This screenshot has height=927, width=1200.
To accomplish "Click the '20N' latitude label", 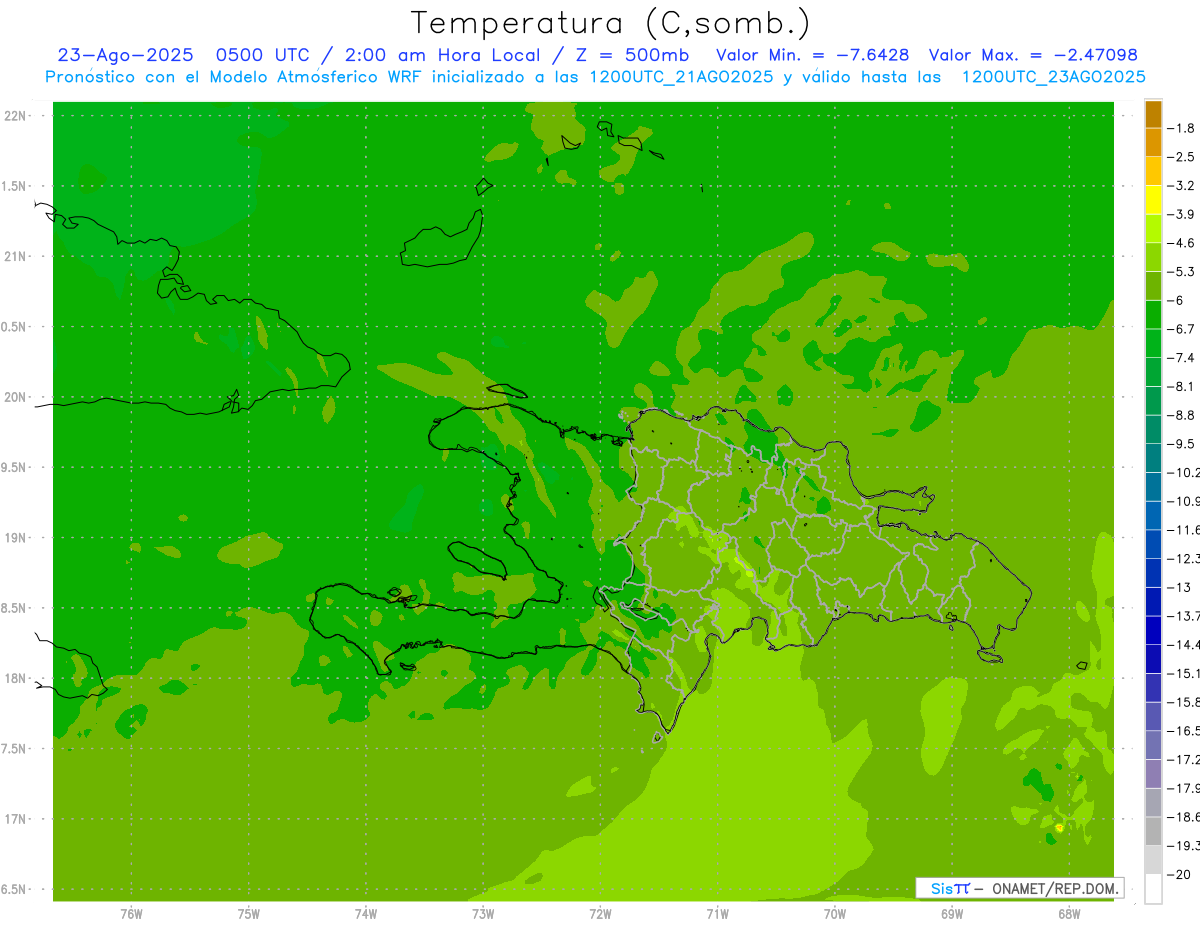I will point(16,397).
